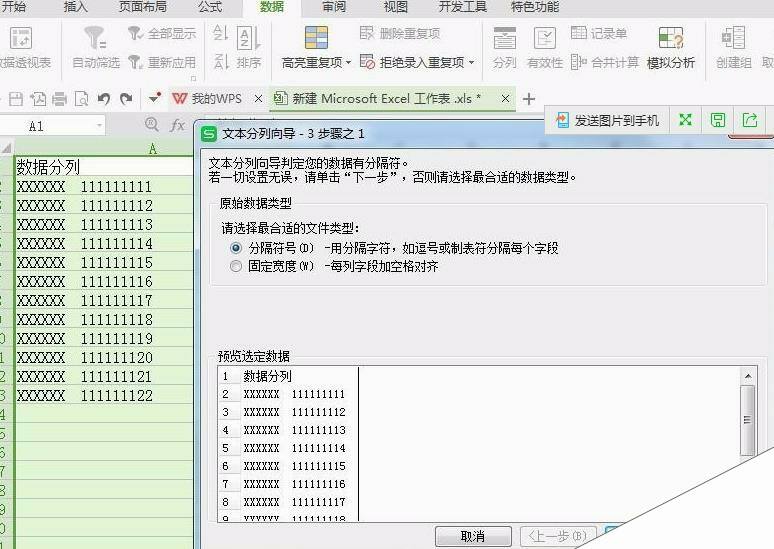This screenshot has width=774, height=549.
Task: Click Reapply filter option
Action: pyautogui.click(x=162, y=62)
